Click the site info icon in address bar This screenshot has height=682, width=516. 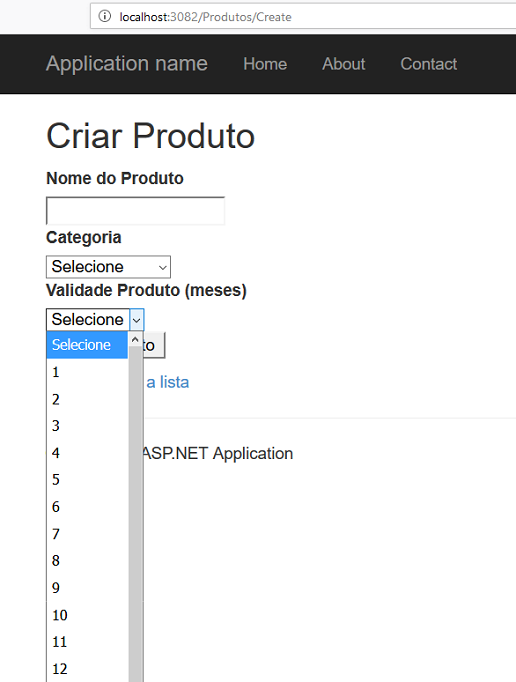104,17
